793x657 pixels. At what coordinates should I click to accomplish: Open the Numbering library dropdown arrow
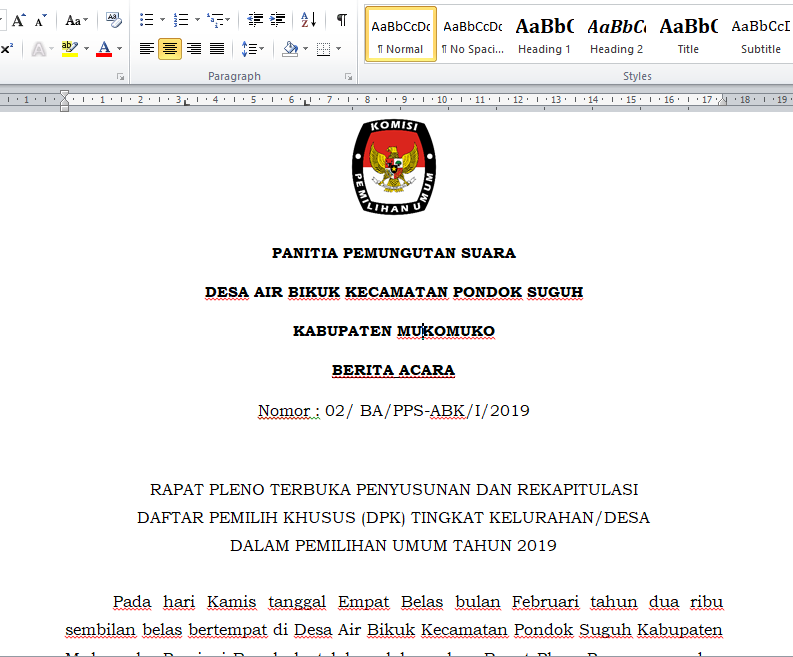197,20
